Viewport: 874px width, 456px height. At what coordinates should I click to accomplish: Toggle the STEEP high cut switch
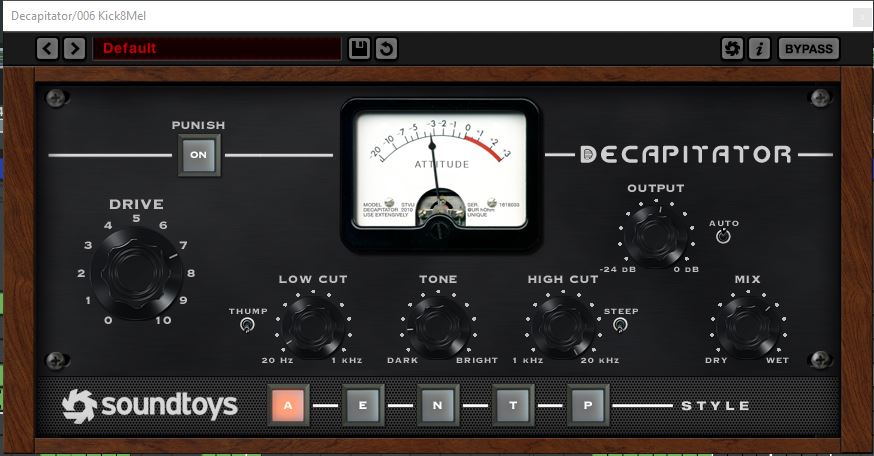620,325
